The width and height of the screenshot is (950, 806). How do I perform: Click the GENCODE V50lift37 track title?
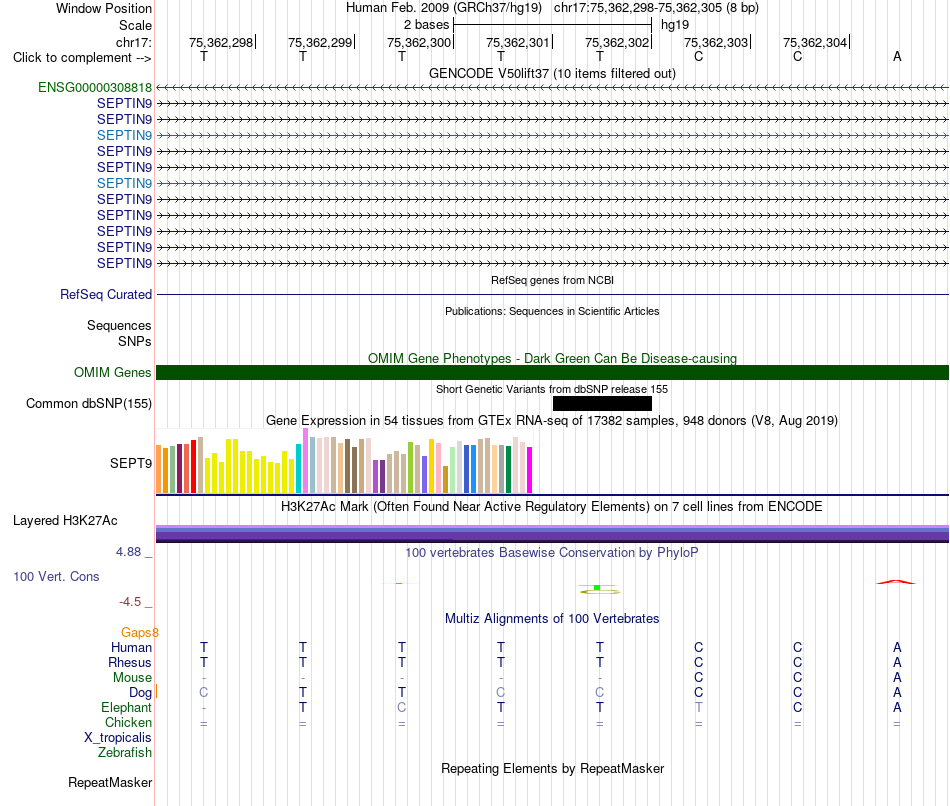552,73
